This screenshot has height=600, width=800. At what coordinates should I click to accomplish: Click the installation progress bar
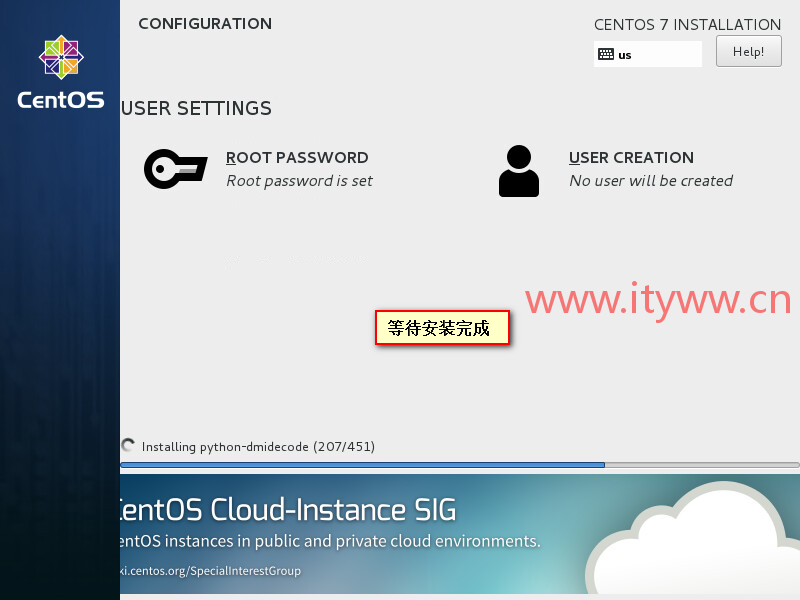[x=460, y=465]
